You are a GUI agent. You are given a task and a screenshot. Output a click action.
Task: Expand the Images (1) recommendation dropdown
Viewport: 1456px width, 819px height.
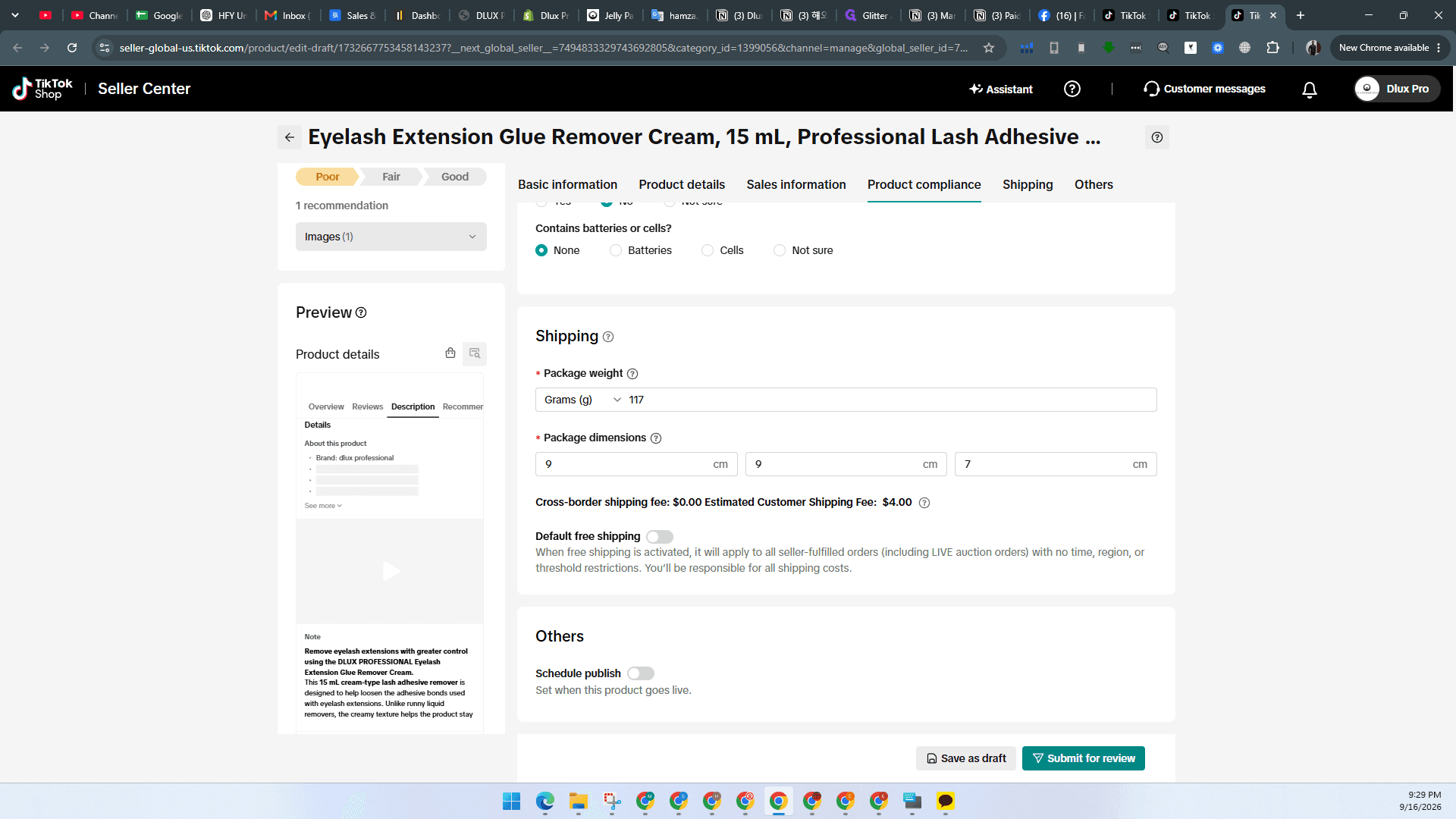point(391,237)
